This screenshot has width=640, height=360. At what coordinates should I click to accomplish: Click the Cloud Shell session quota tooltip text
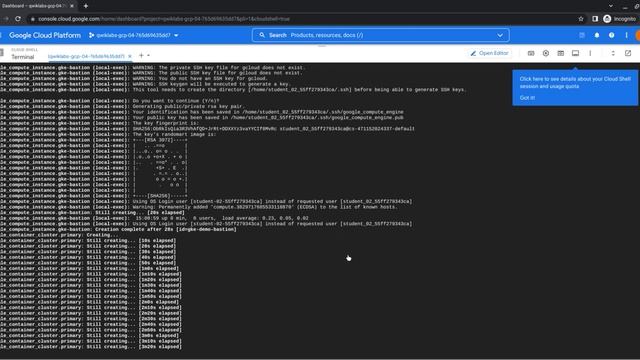point(575,82)
